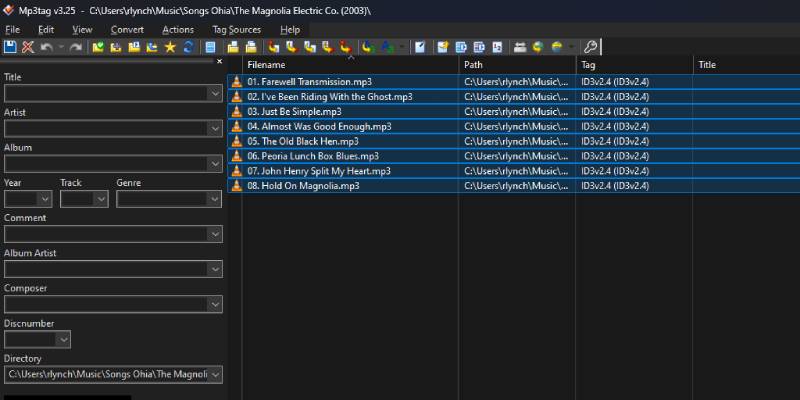Convert Tag to Filename using the first converter icon
Viewport: 800px width, 400px height.
coord(273,47)
